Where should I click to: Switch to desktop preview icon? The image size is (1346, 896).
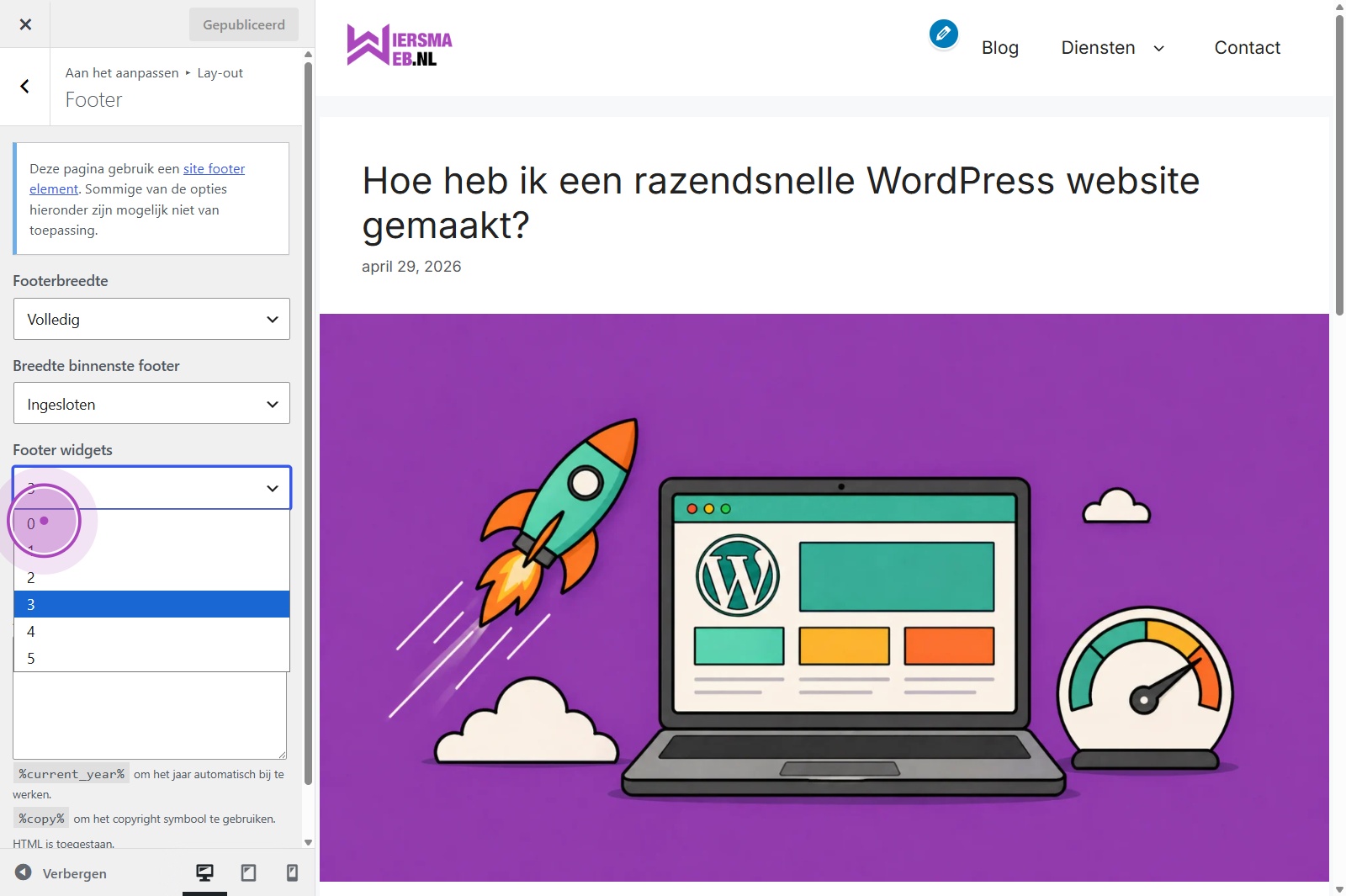point(204,873)
